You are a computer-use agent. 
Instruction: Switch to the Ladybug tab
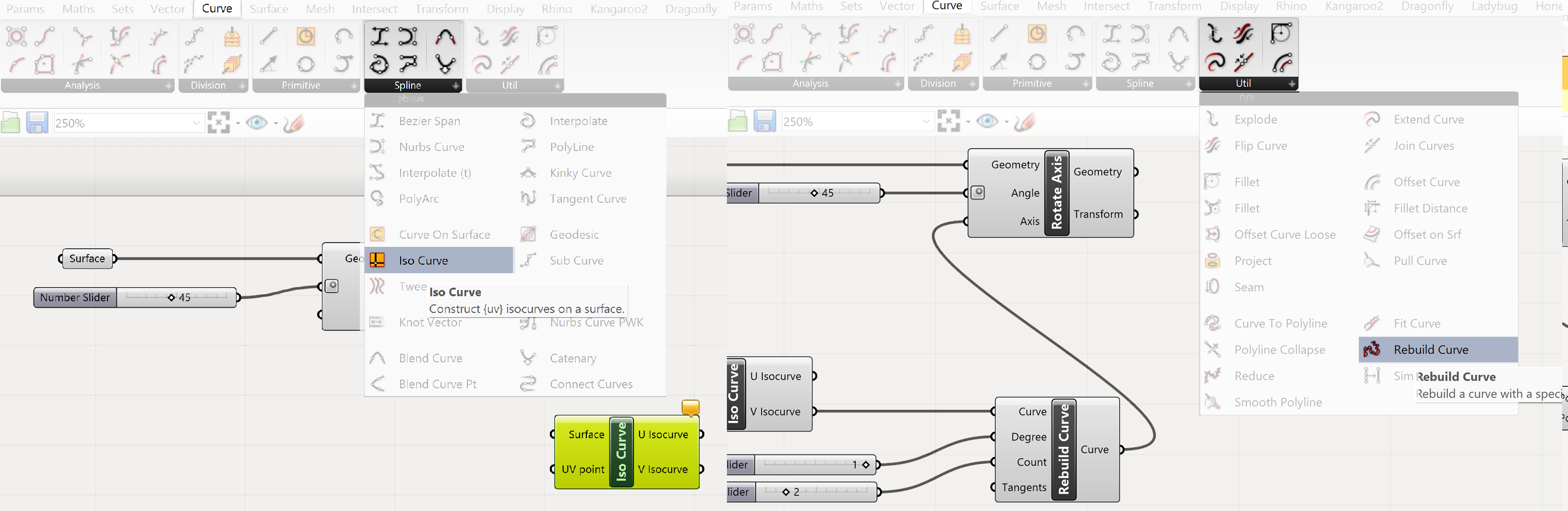[x=1494, y=6]
